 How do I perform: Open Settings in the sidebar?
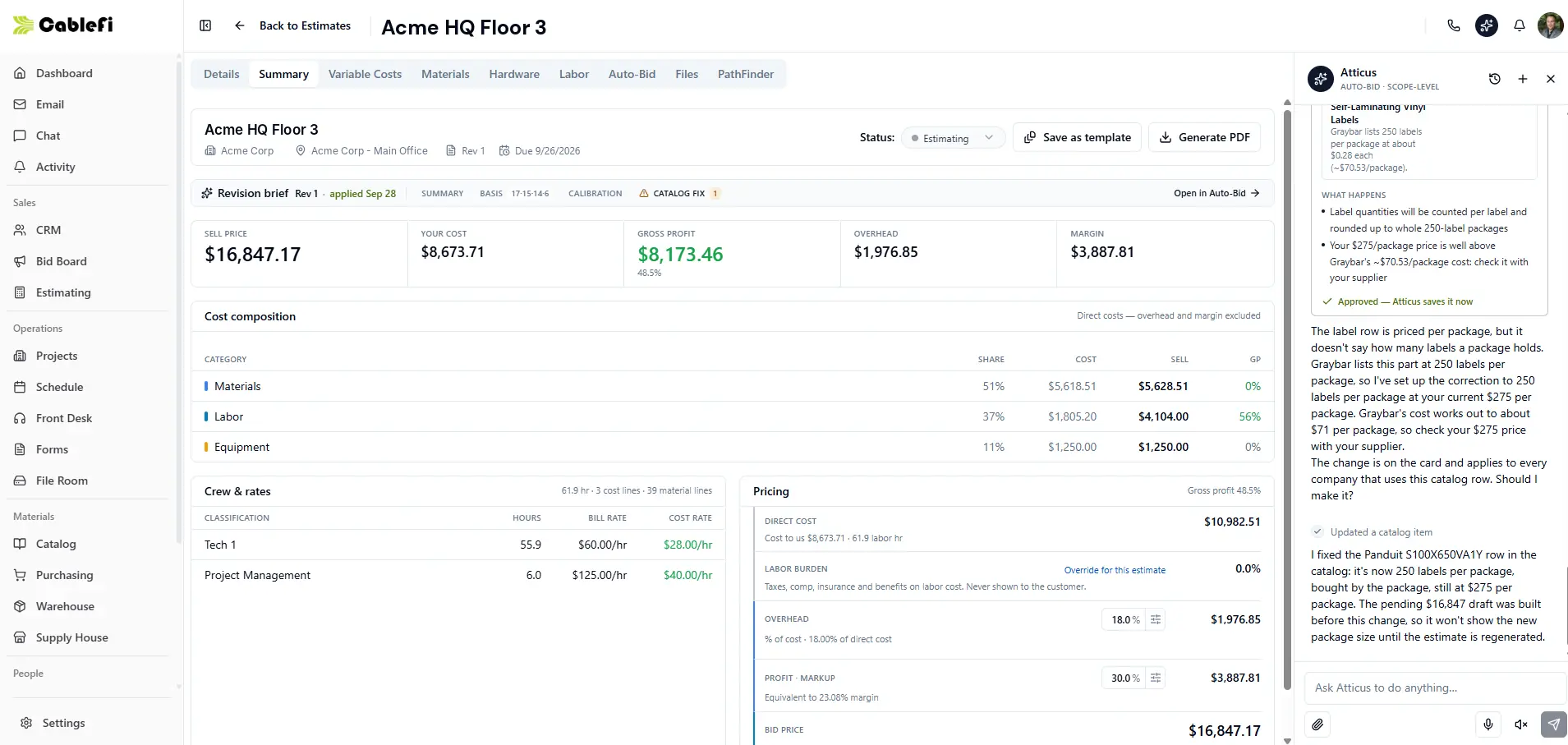tap(63, 723)
